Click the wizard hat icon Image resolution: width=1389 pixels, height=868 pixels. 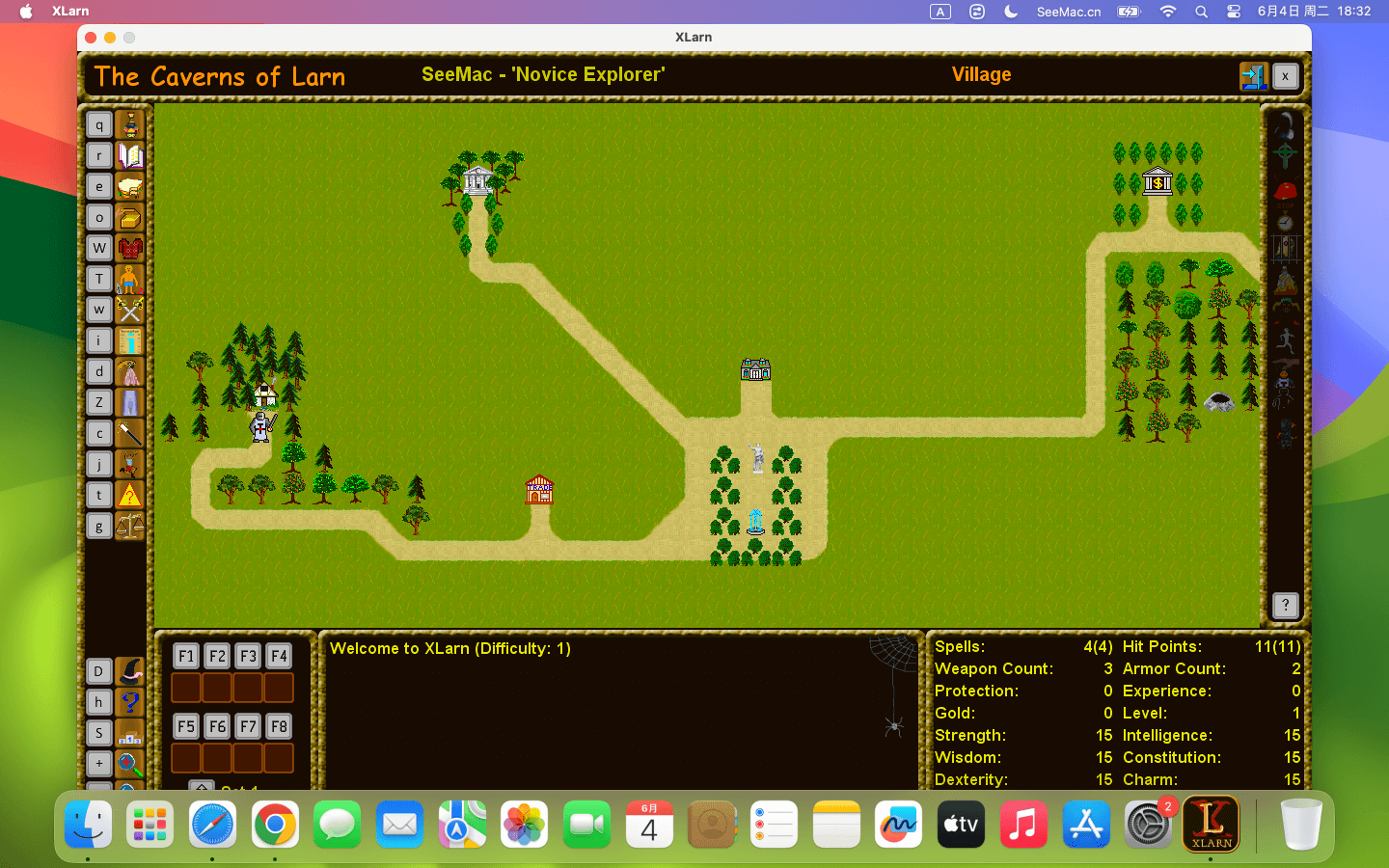tap(130, 671)
